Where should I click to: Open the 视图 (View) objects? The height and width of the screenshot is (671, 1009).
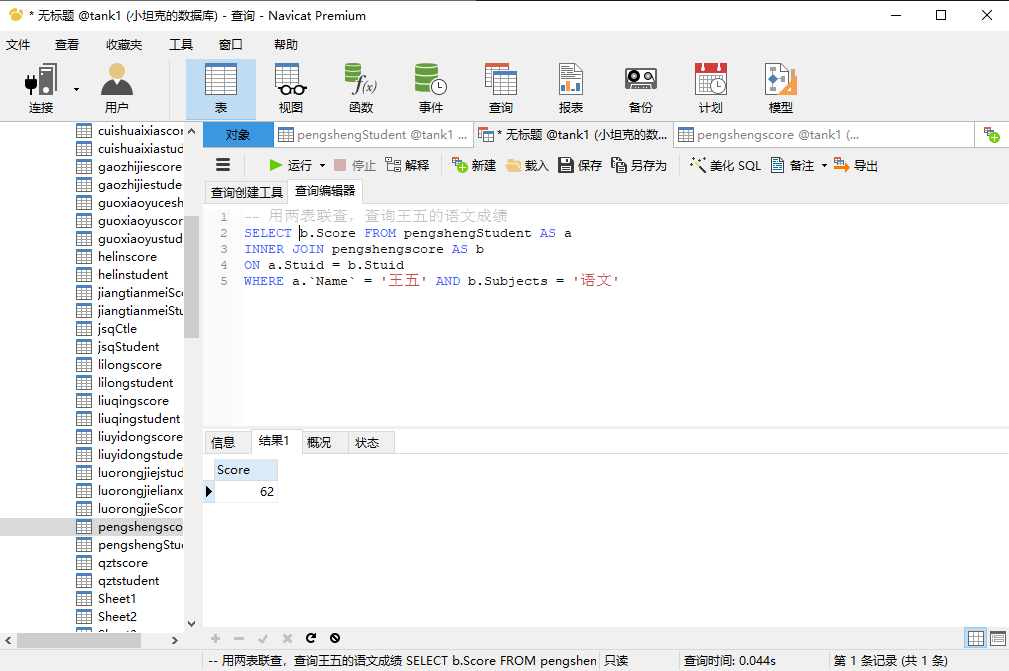coord(290,89)
